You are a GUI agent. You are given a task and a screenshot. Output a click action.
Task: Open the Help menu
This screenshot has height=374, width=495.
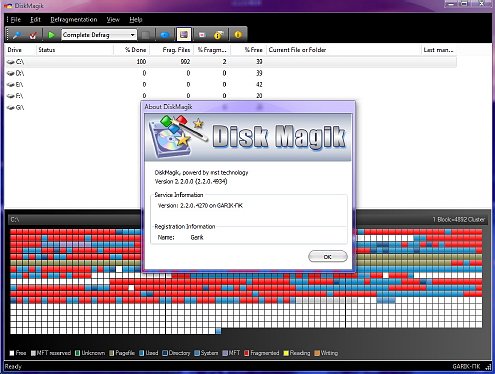(136, 20)
